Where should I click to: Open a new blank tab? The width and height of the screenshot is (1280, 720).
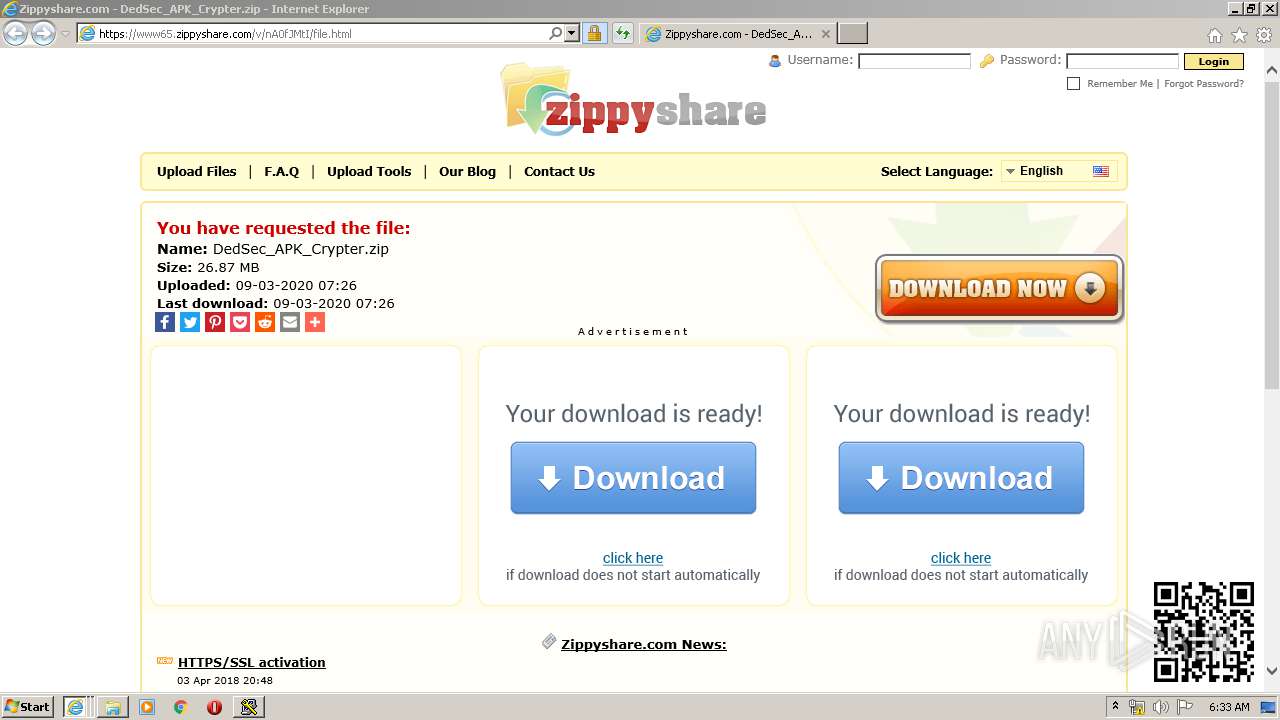tap(852, 34)
